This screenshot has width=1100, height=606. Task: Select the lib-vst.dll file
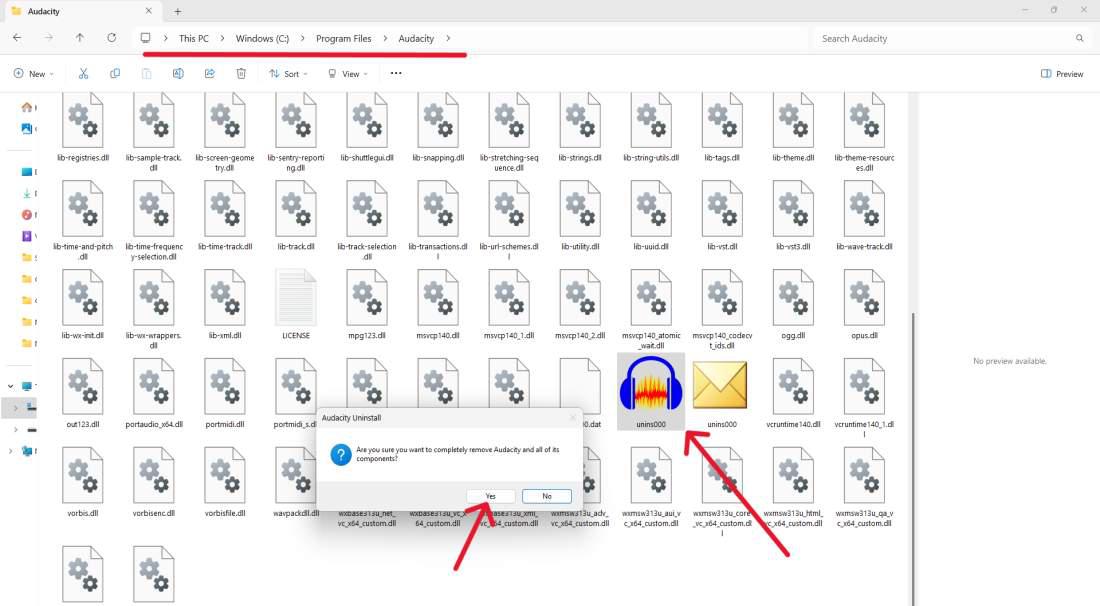pyautogui.click(x=721, y=216)
